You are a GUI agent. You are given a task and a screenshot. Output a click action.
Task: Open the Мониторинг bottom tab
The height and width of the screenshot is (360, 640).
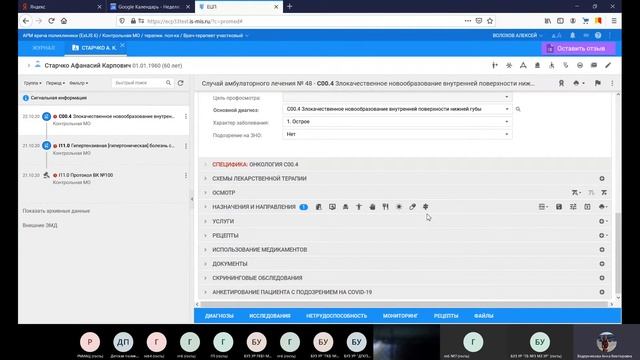click(400, 316)
